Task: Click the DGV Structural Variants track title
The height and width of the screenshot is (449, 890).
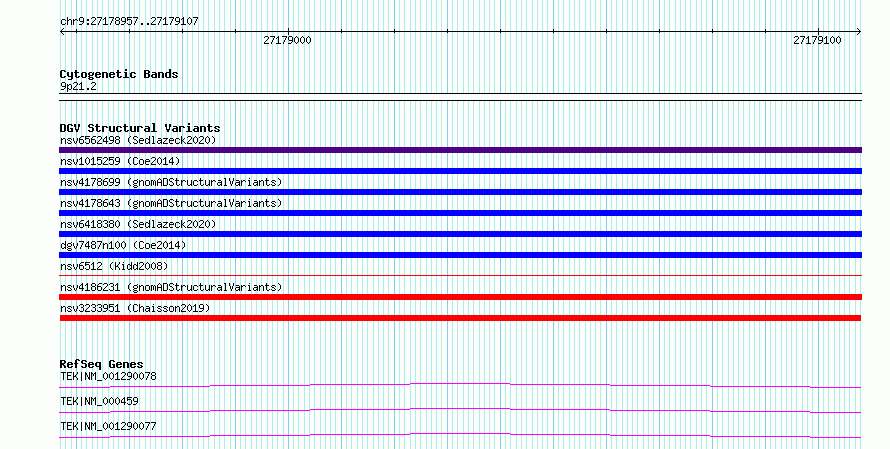Action: click(x=140, y=128)
